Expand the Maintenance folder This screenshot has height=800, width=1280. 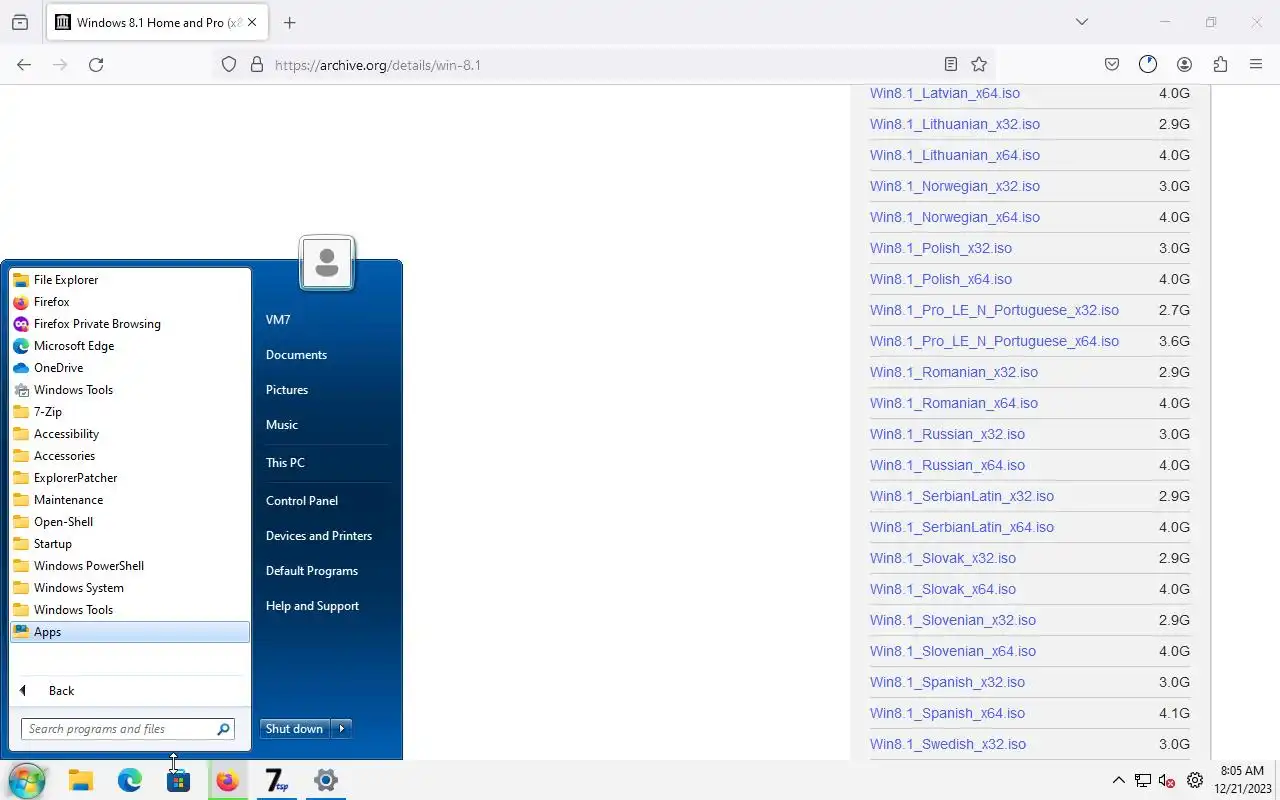click(x=130, y=500)
